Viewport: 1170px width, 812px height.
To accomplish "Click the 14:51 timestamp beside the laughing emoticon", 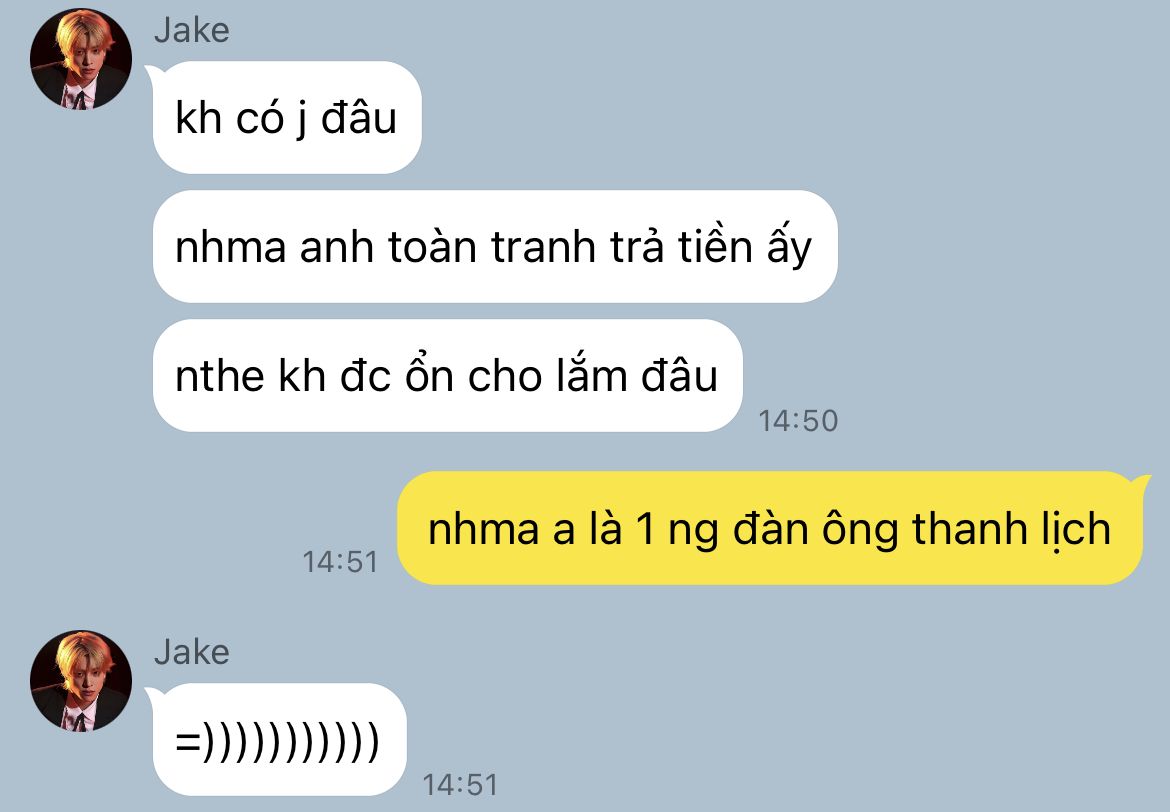I will [460, 785].
